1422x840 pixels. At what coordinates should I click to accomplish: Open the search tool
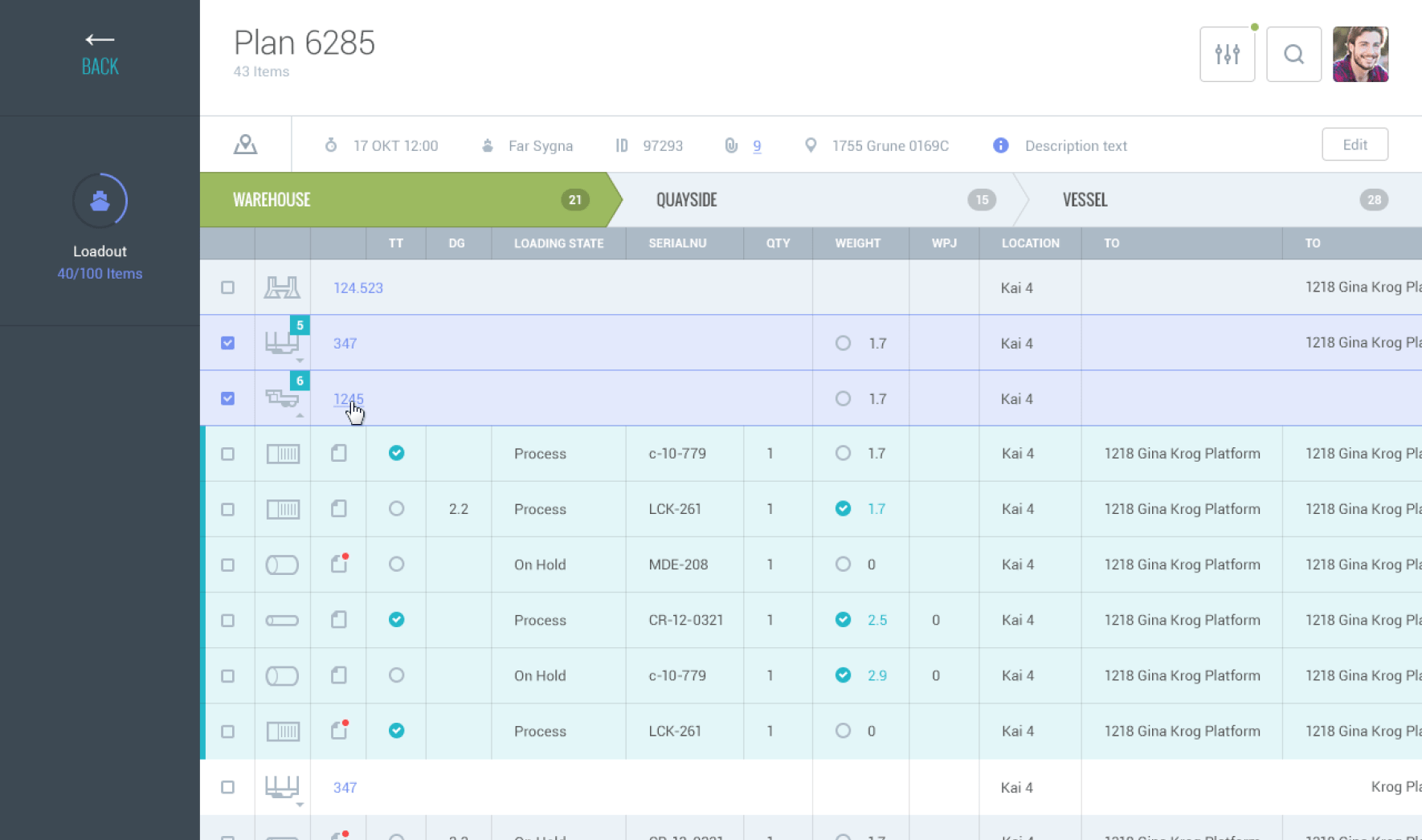(x=1293, y=55)
